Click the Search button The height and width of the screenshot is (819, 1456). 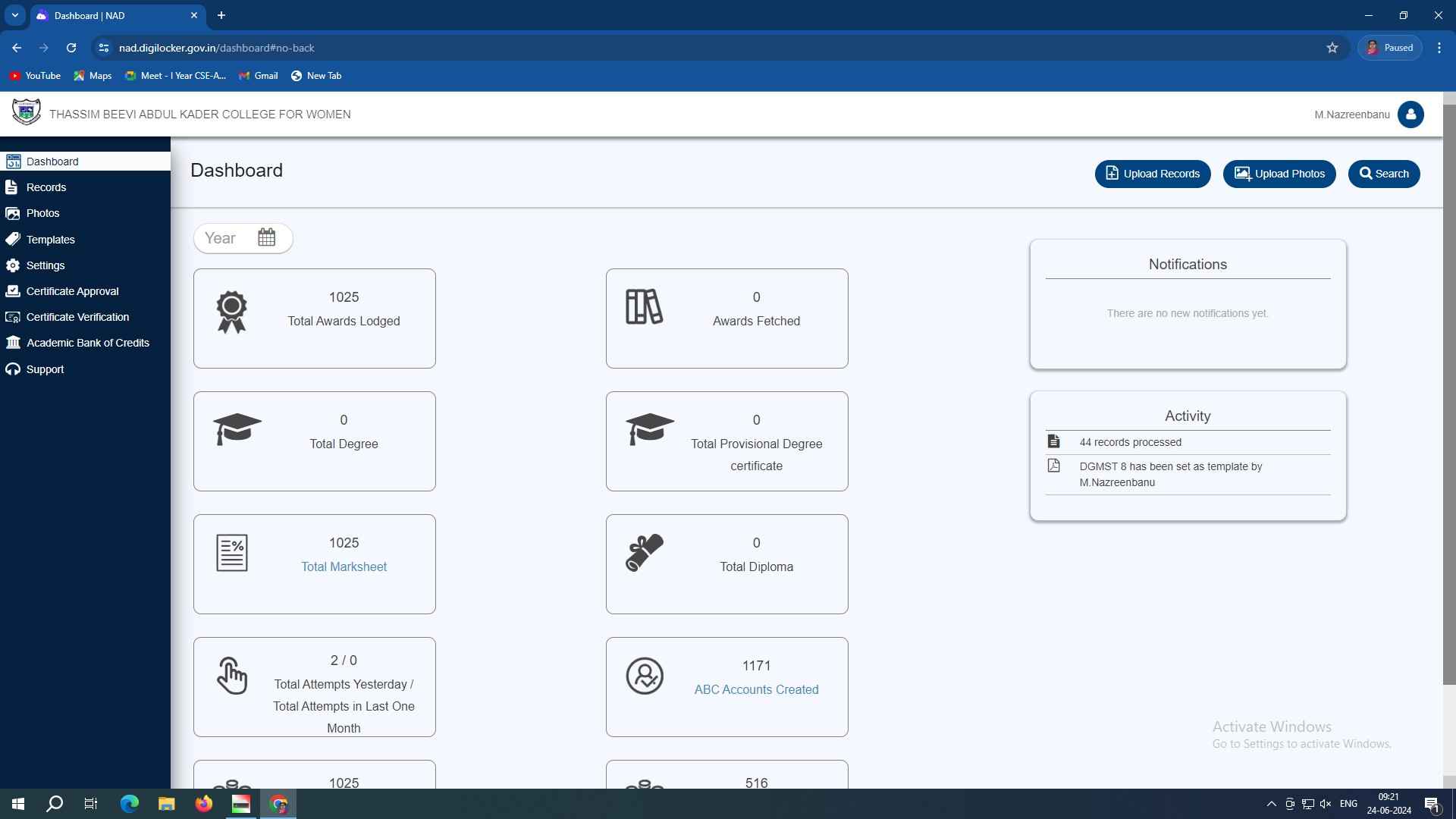[1383, 174]
